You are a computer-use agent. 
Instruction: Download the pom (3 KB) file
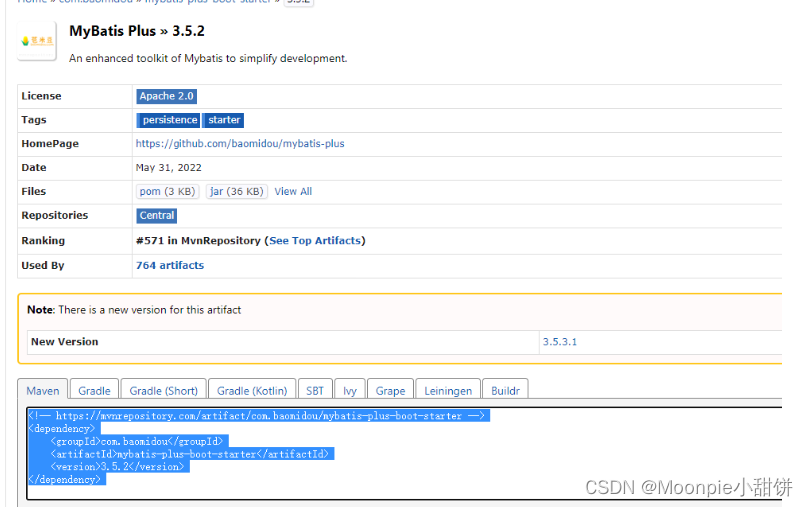pos(167,192)
